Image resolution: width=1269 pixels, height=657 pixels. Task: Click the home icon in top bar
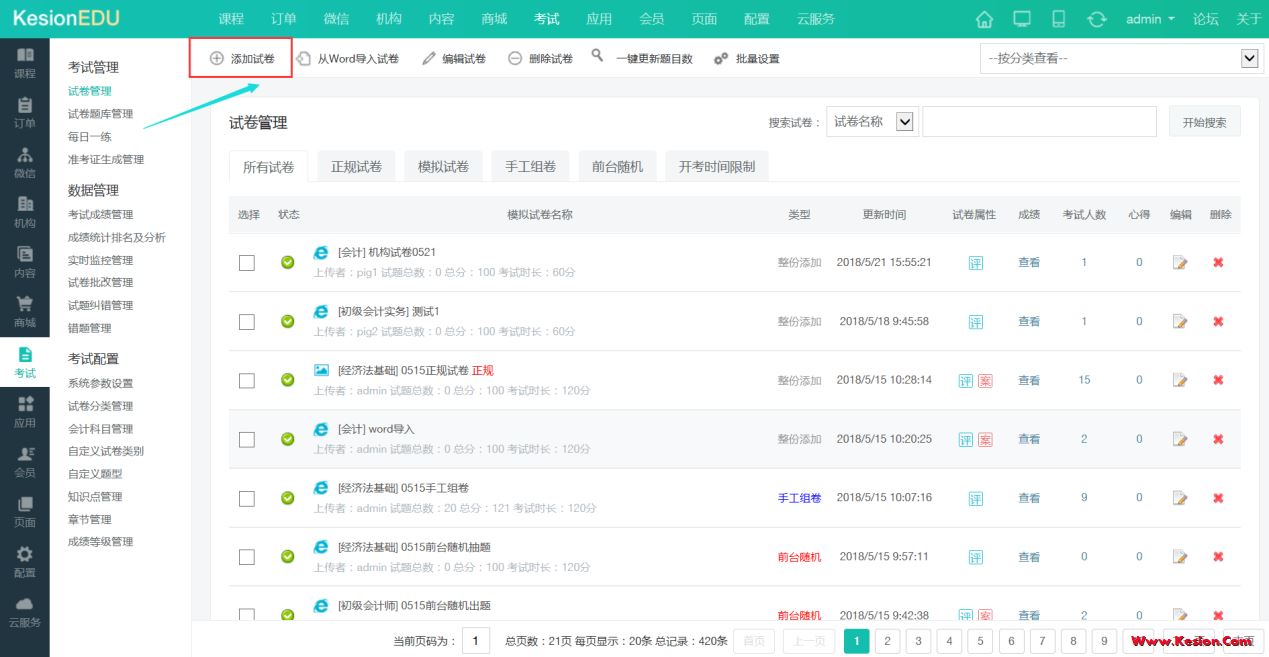pos(984,19)
